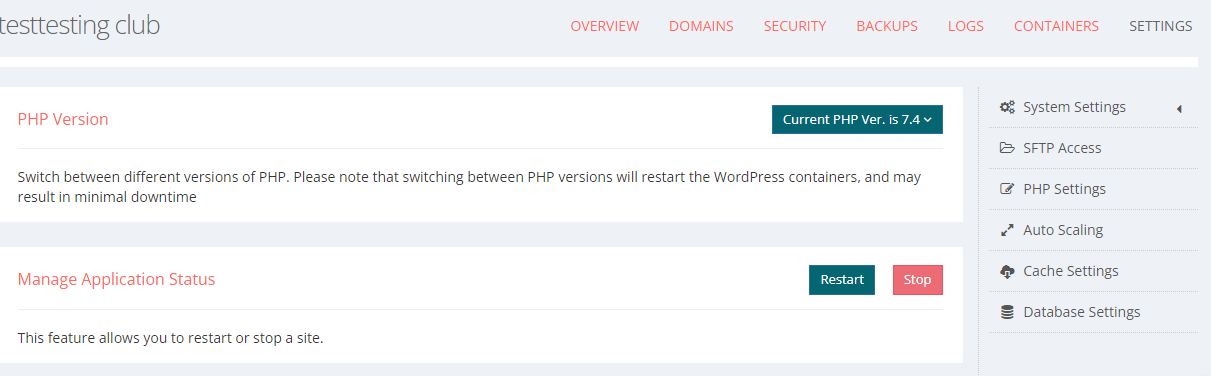Open the Backups tab
The image size is (1211, 376).
(x=887, y=26)
